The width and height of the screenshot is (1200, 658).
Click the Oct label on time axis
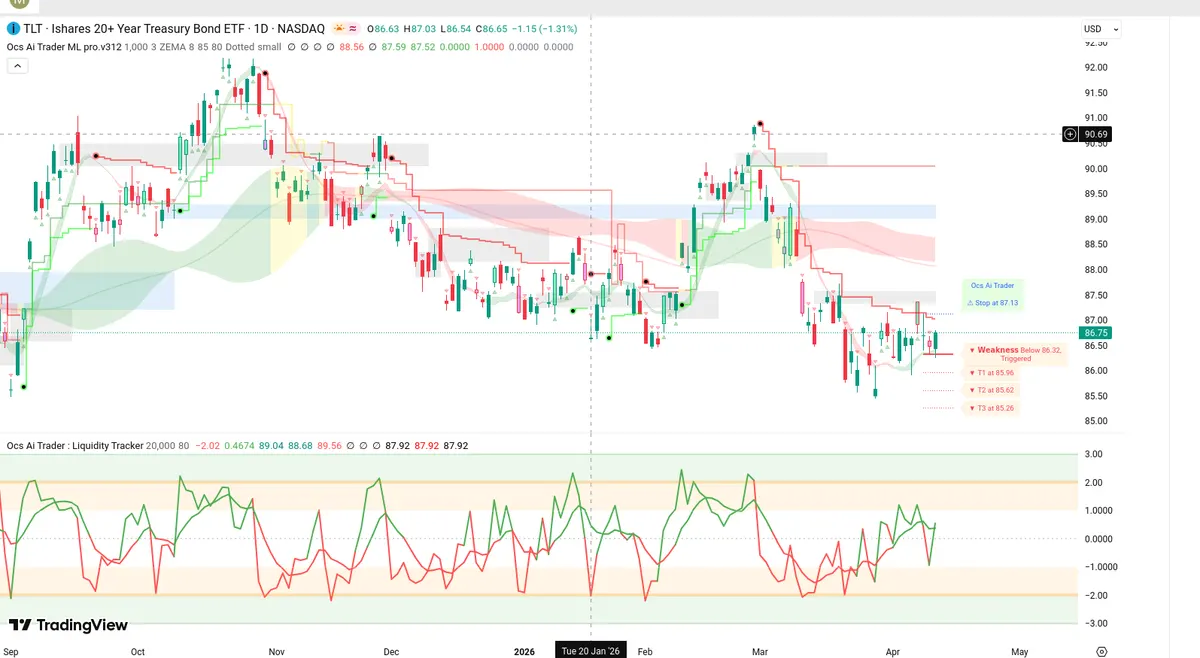coord(137,651)
